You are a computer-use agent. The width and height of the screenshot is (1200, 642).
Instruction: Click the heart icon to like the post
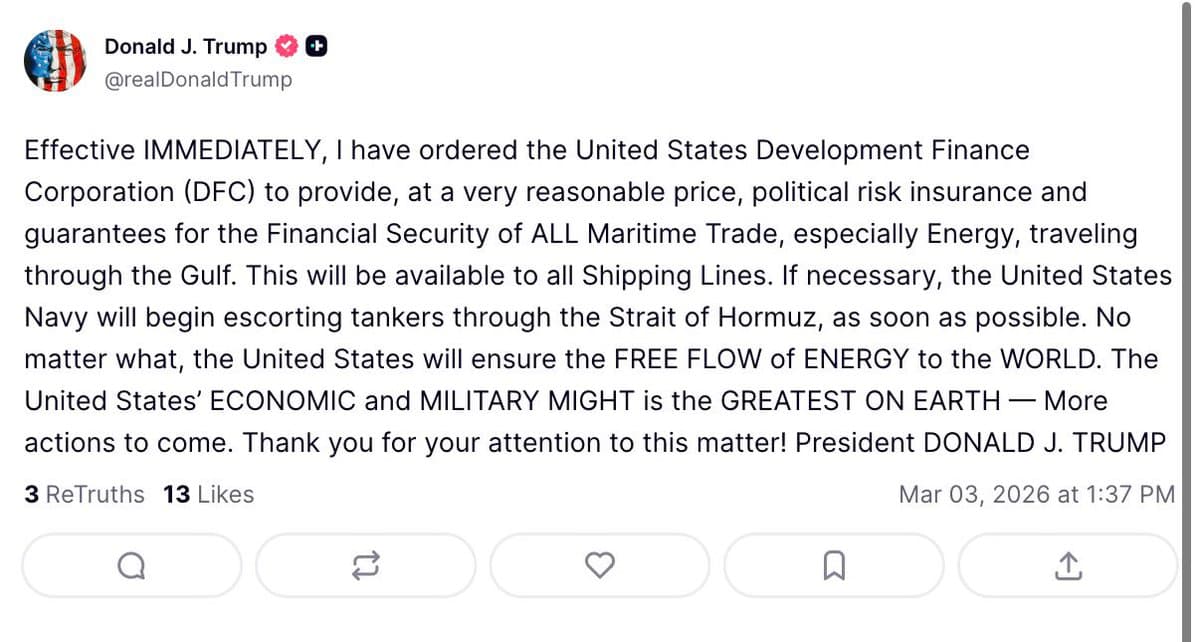click(x=599, y=565)
